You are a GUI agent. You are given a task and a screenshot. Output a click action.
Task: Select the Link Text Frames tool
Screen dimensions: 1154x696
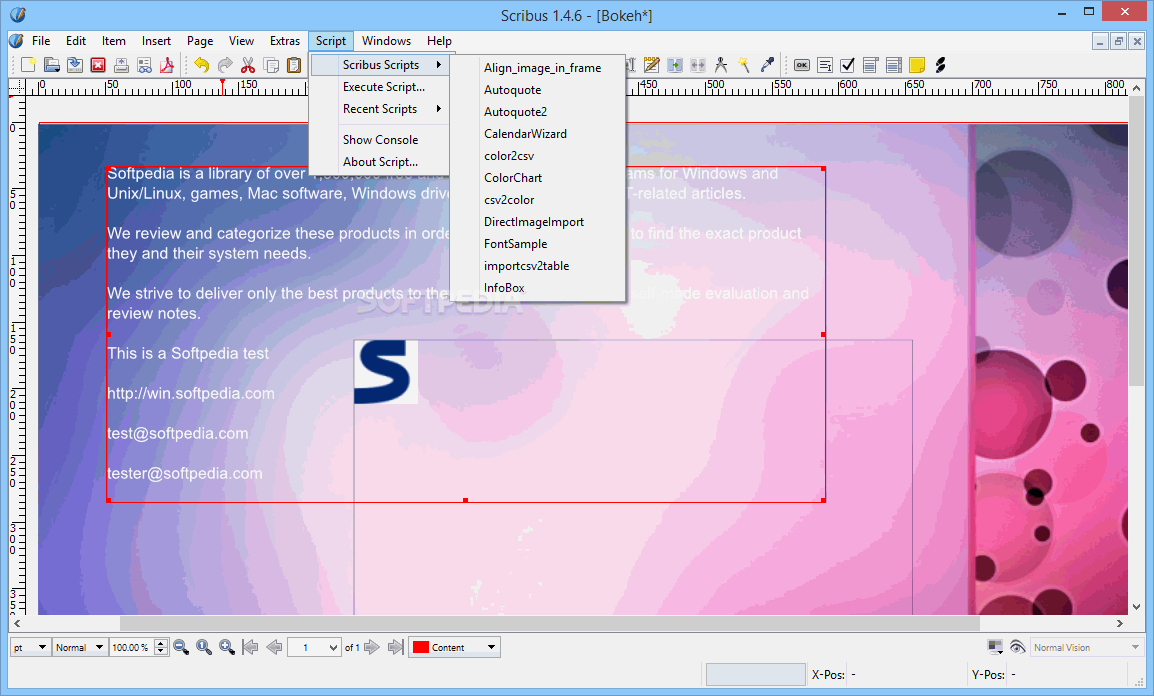click(674, 65)
